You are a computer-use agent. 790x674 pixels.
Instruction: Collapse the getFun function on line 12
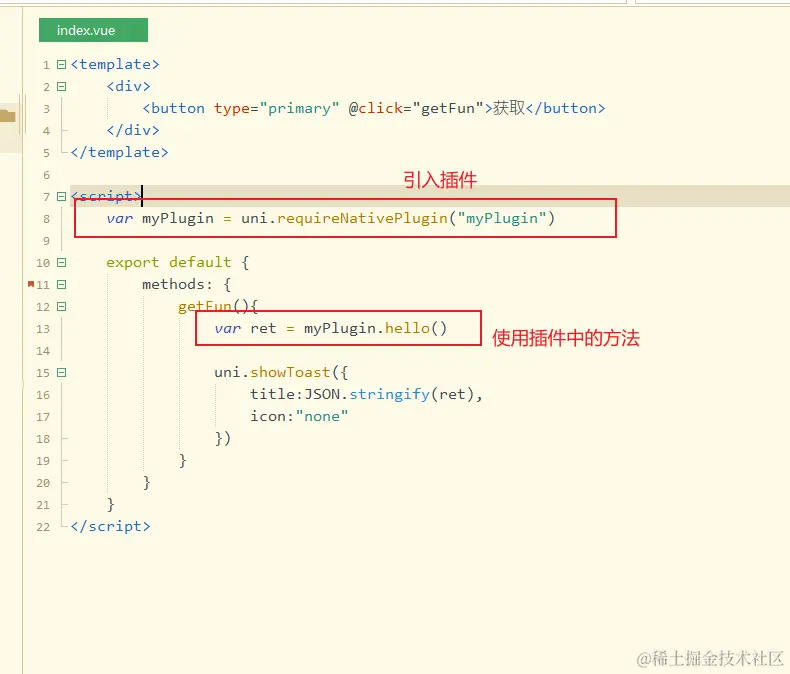point(61,307)
